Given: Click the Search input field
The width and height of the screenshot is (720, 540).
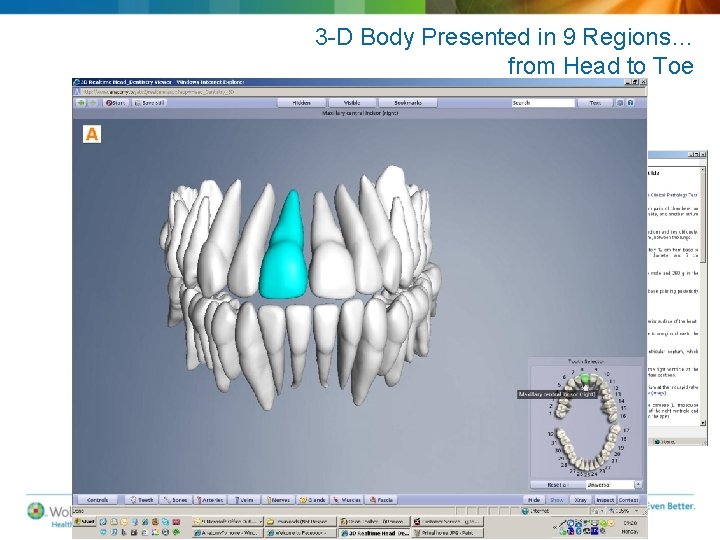Looking at the screenshot, I should click(x=543, y=103).
